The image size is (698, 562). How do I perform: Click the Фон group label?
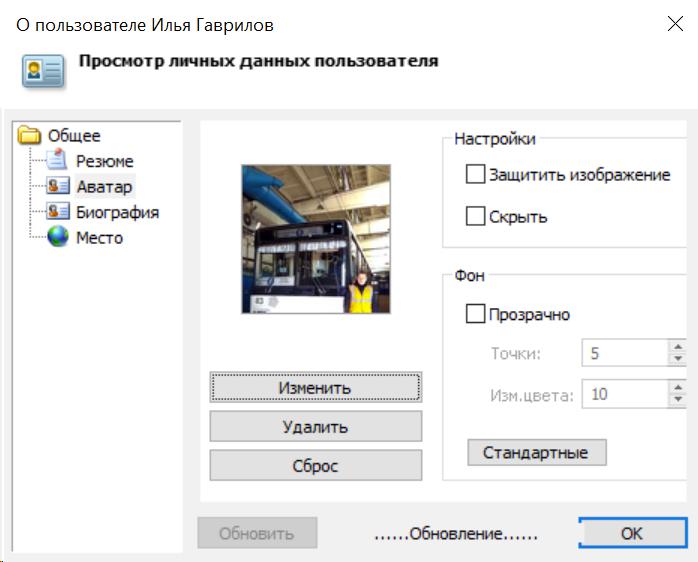point(470,276)
